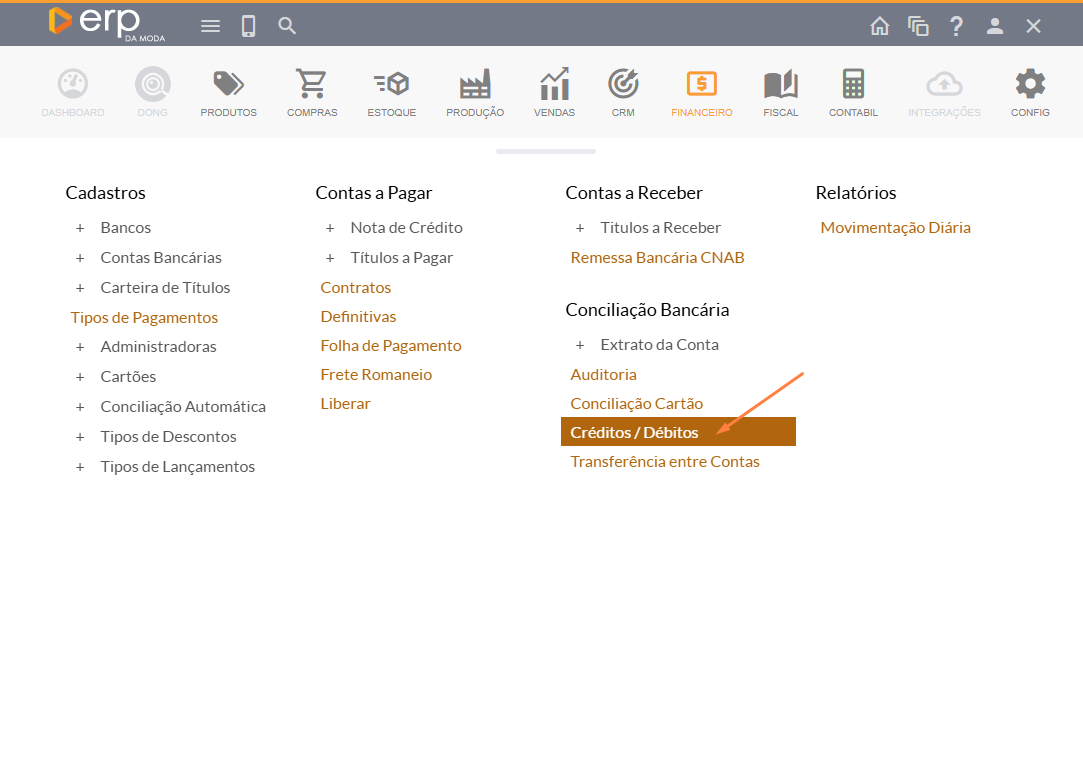Expand the Bancos plus item

80,228
